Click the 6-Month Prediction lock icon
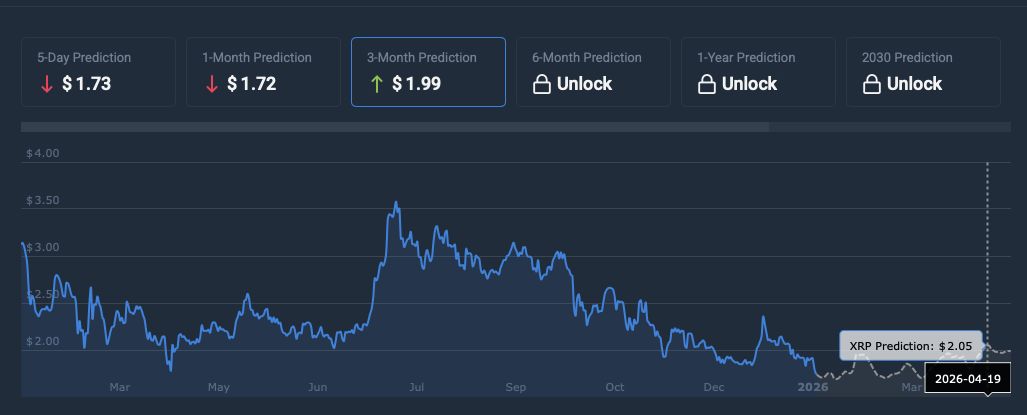 542,84
